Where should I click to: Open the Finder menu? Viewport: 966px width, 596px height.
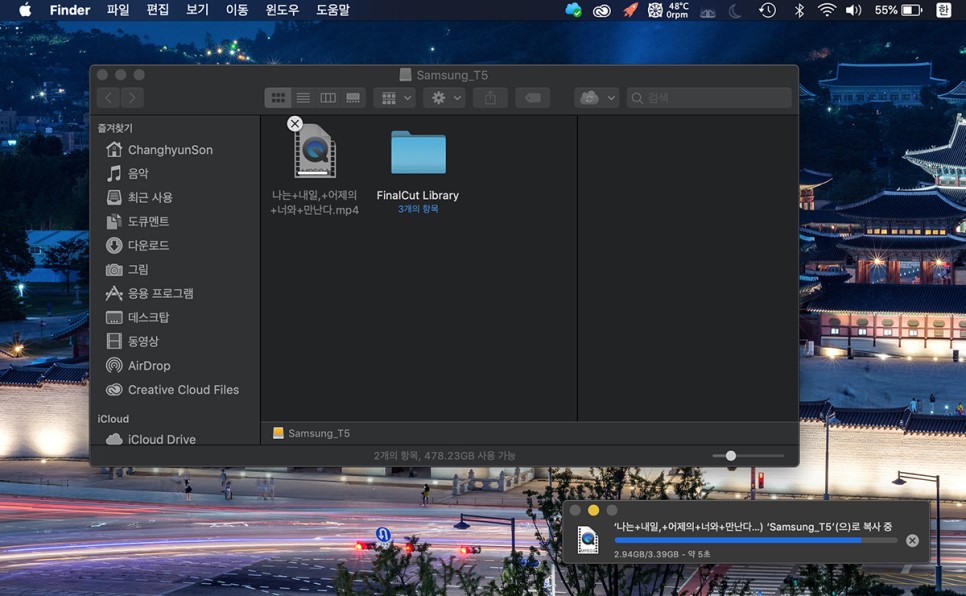[70, 10]
